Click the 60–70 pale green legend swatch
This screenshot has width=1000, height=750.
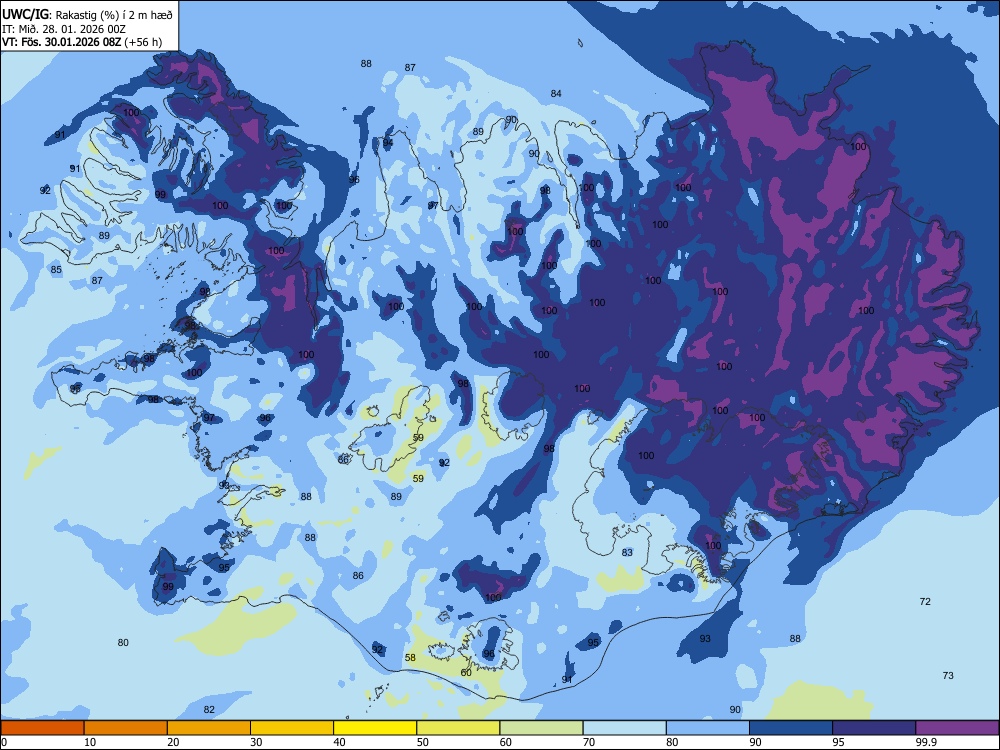541,728
